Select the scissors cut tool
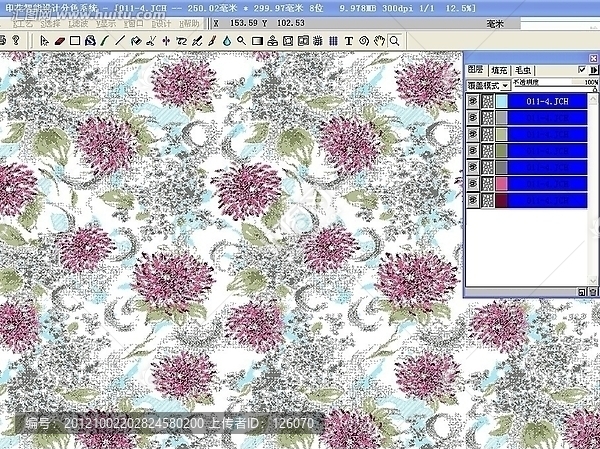600x449 pixels. (x=151, y=41)
